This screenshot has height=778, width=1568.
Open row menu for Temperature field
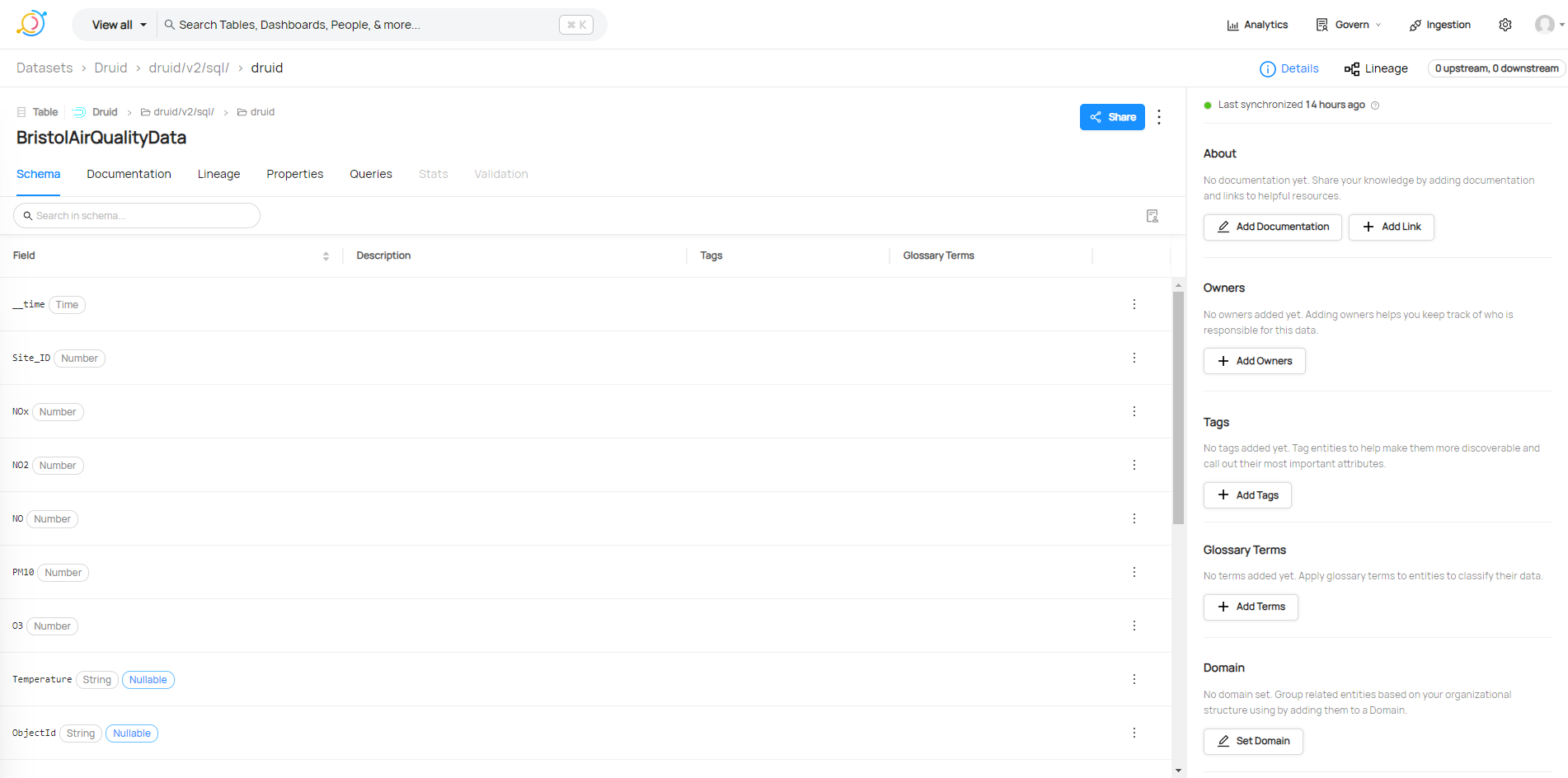pyautogui.click(x=1134, y=679)
